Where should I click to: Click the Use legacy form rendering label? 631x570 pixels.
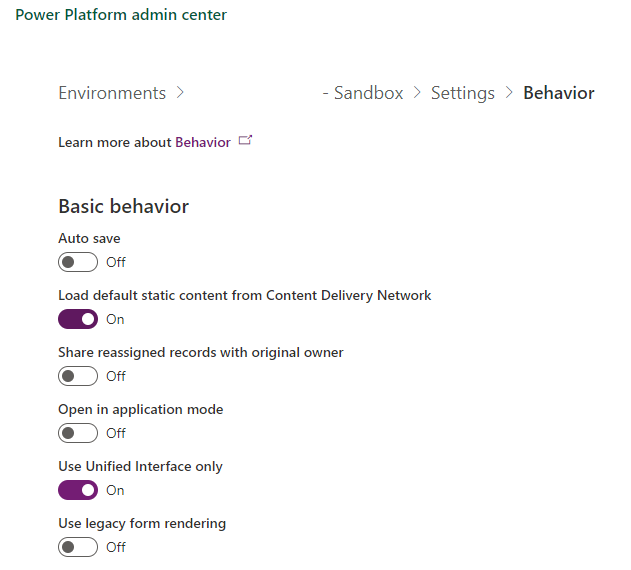142,523
